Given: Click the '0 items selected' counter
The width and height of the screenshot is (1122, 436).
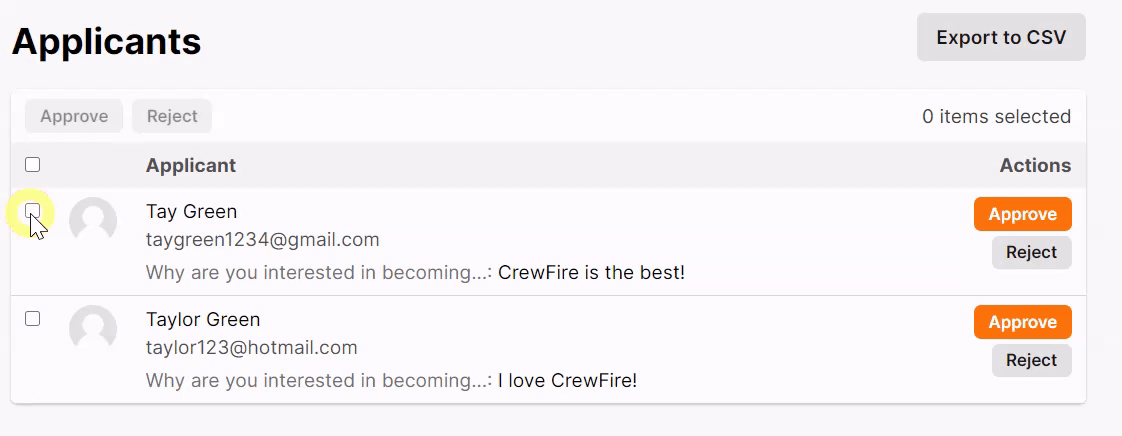Looking at the screenshot, I should point(997,116).
